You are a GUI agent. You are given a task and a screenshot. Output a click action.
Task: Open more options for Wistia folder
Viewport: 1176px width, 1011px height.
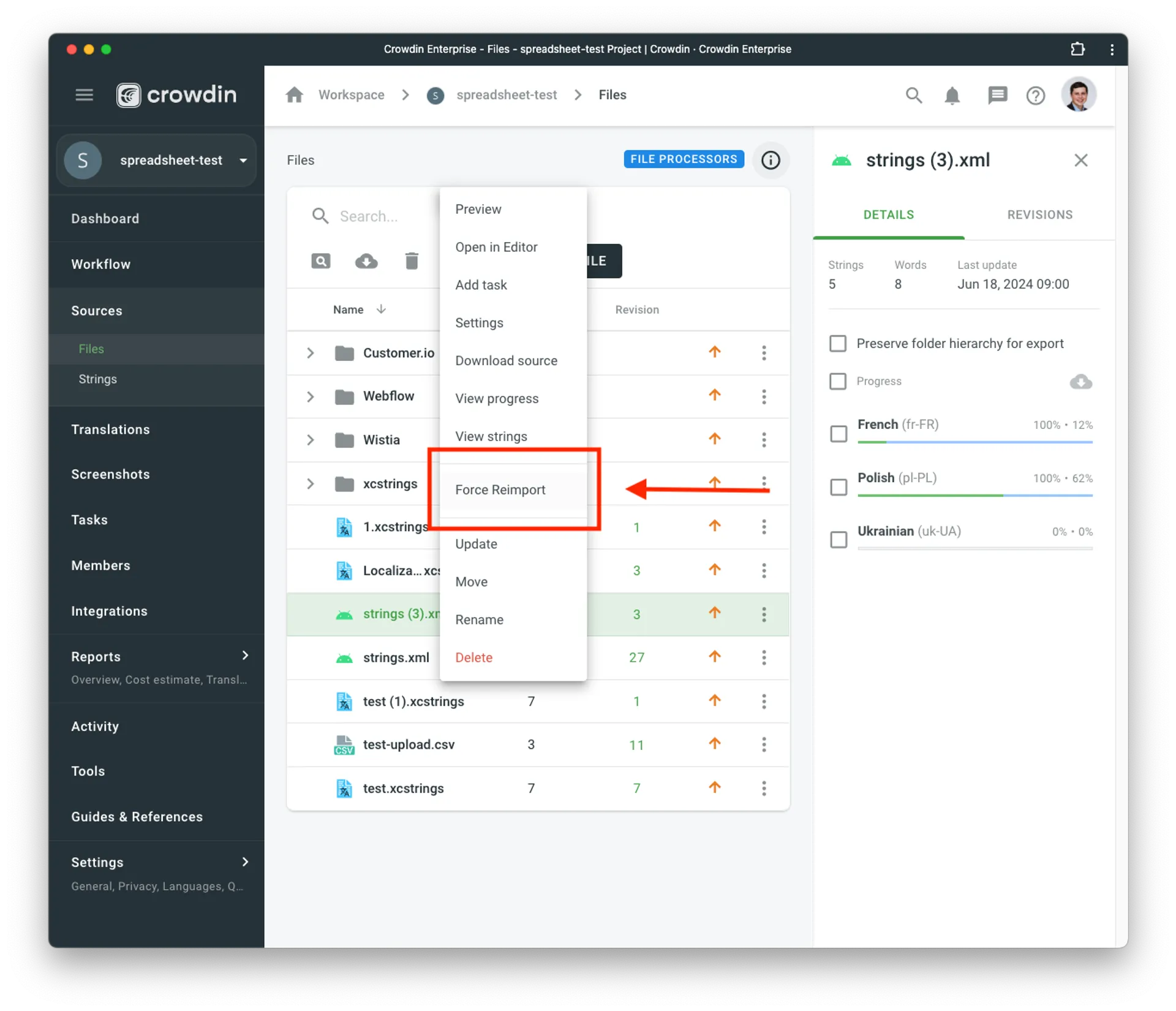[764, 439]
